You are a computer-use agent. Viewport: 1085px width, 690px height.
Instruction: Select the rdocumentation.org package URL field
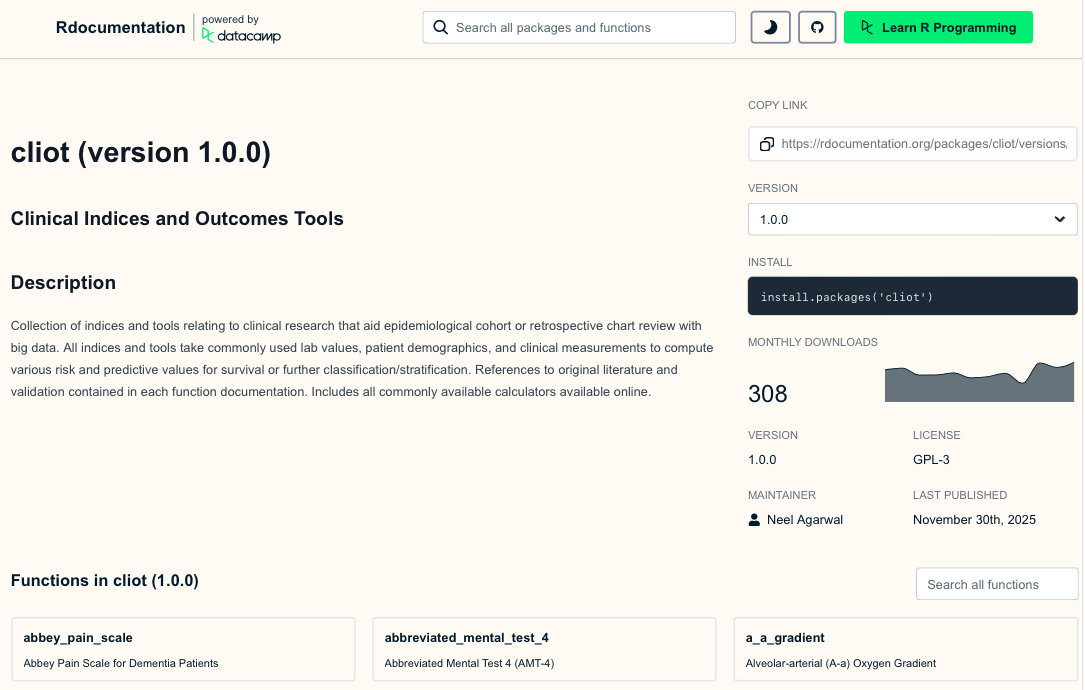[x=924, y=144]
